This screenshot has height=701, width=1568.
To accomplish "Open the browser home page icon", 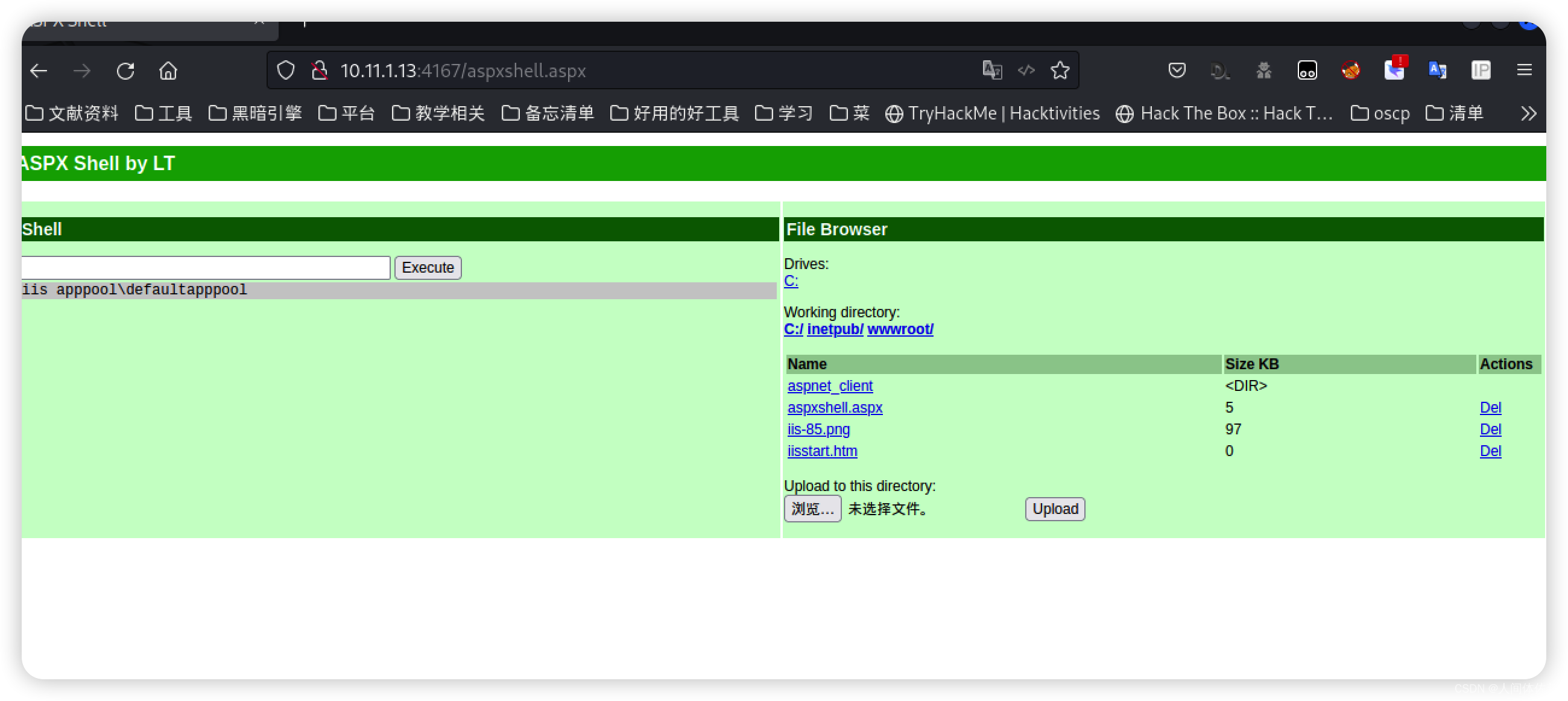I will click(168, 71).
